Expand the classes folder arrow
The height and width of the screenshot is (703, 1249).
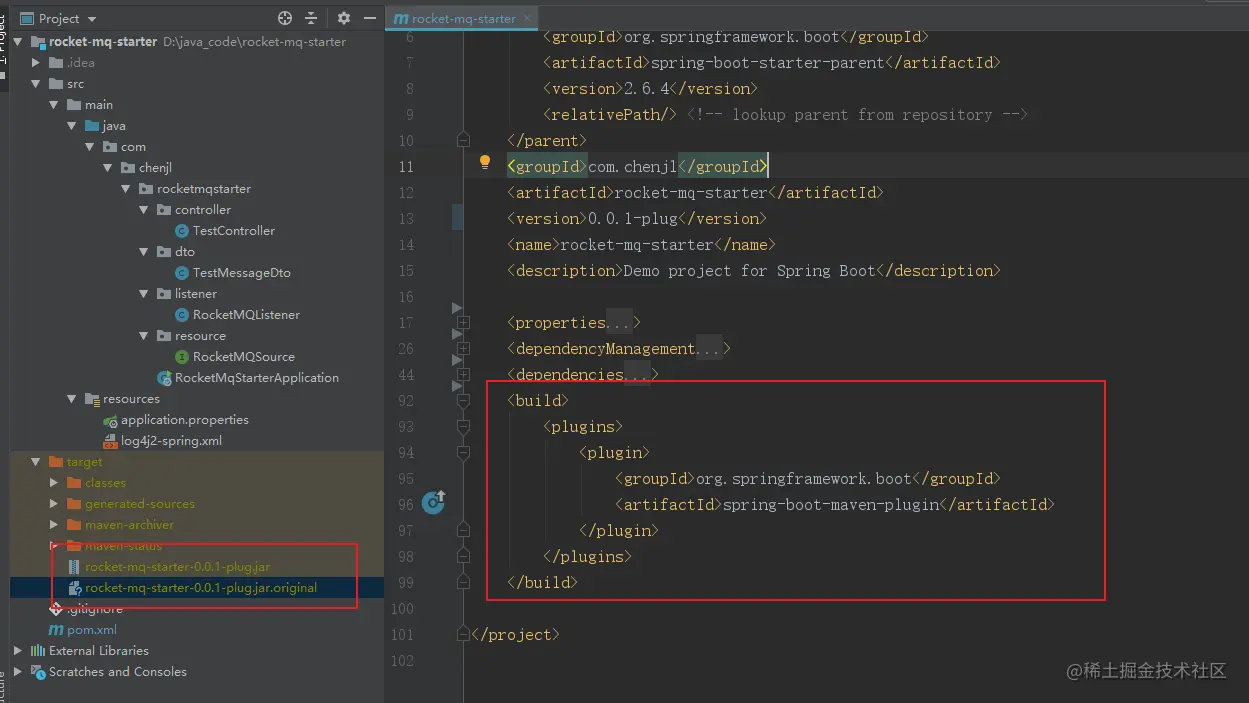tap(55, 483)
